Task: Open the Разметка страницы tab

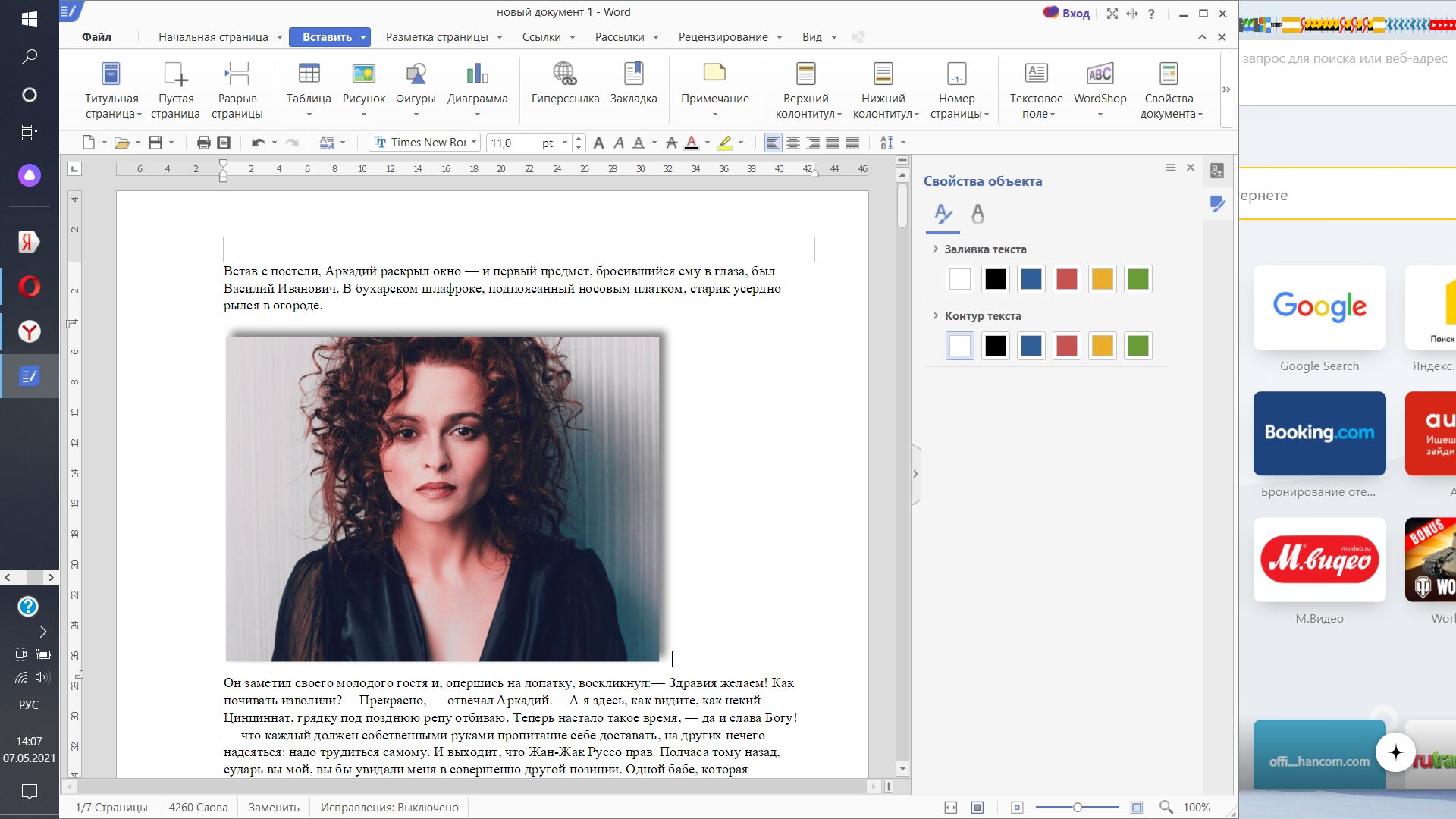Action: point(437,37)
